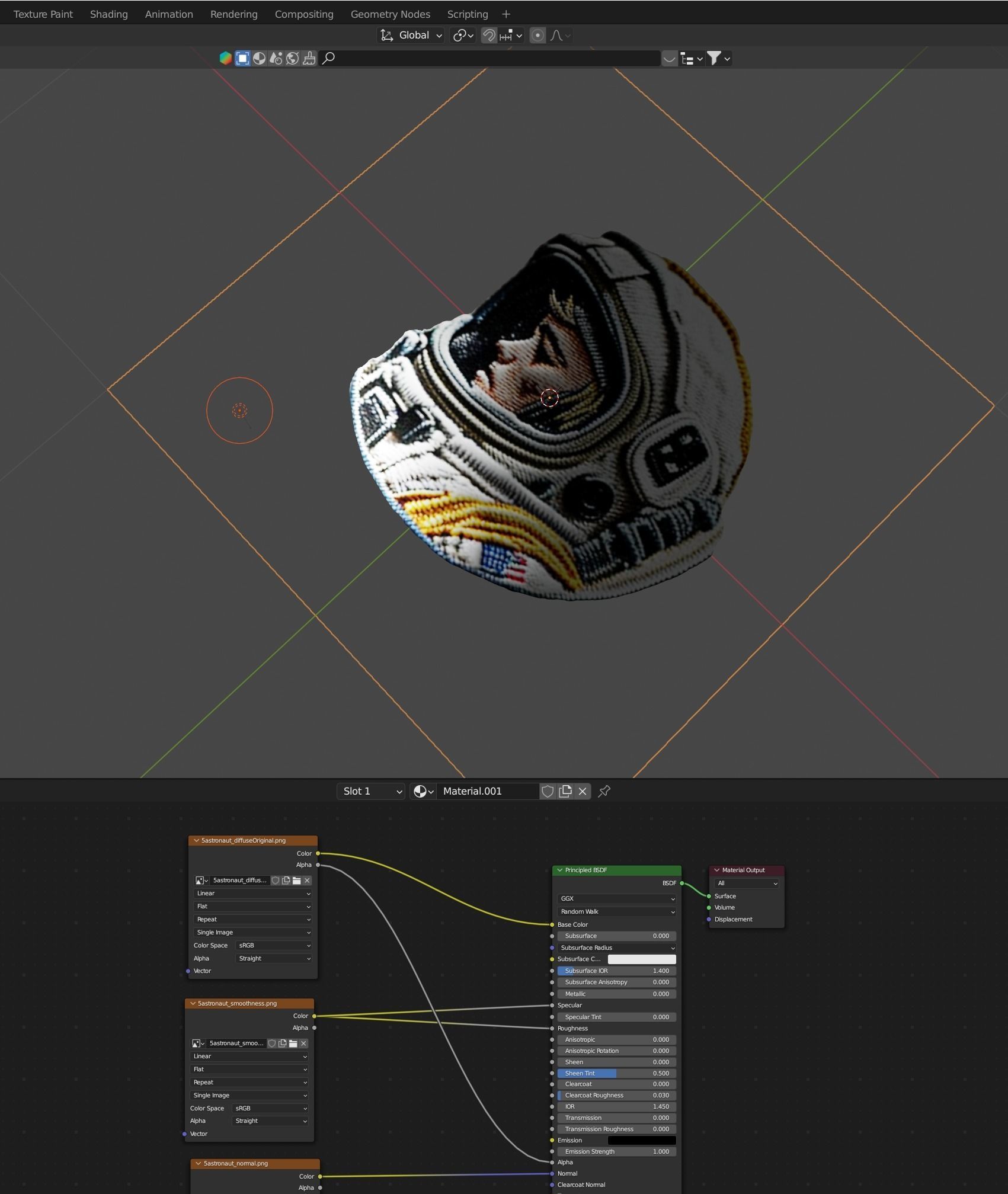
Task: Click the Emission black color swatch
Action: click(x=642, y=1141)
